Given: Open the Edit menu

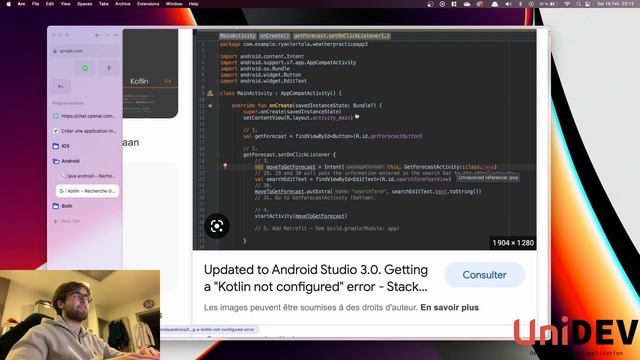Looking at the screenshot, I should 50,4.
